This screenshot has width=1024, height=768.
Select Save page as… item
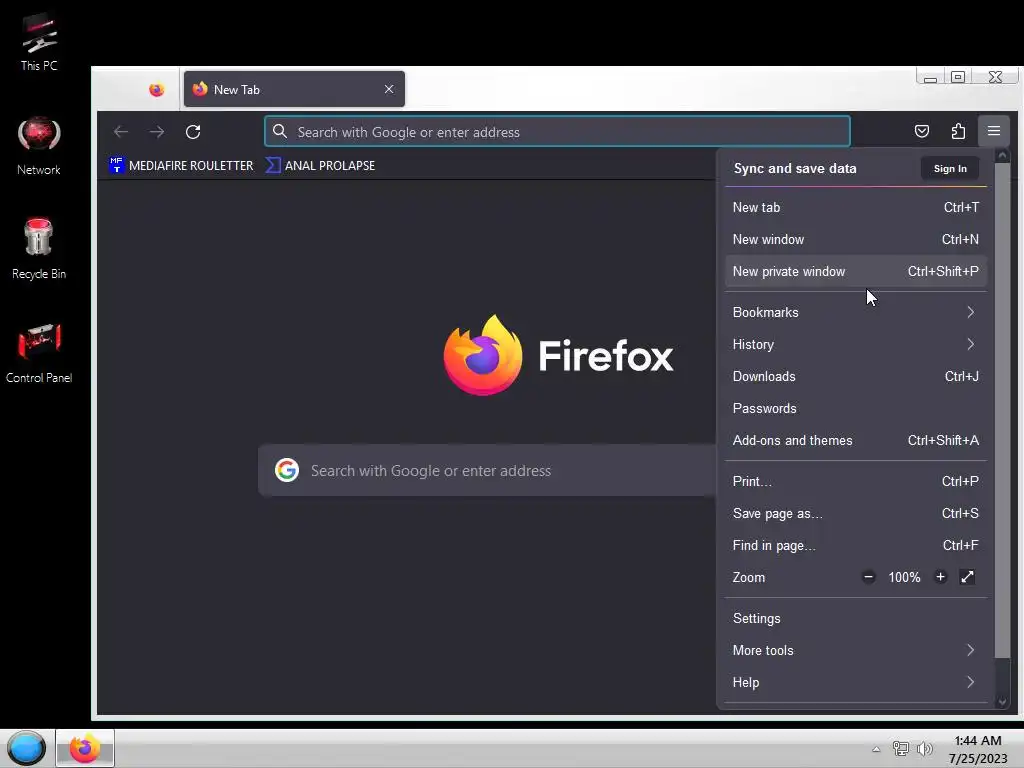pyautogui.click(x=856, y=513)
